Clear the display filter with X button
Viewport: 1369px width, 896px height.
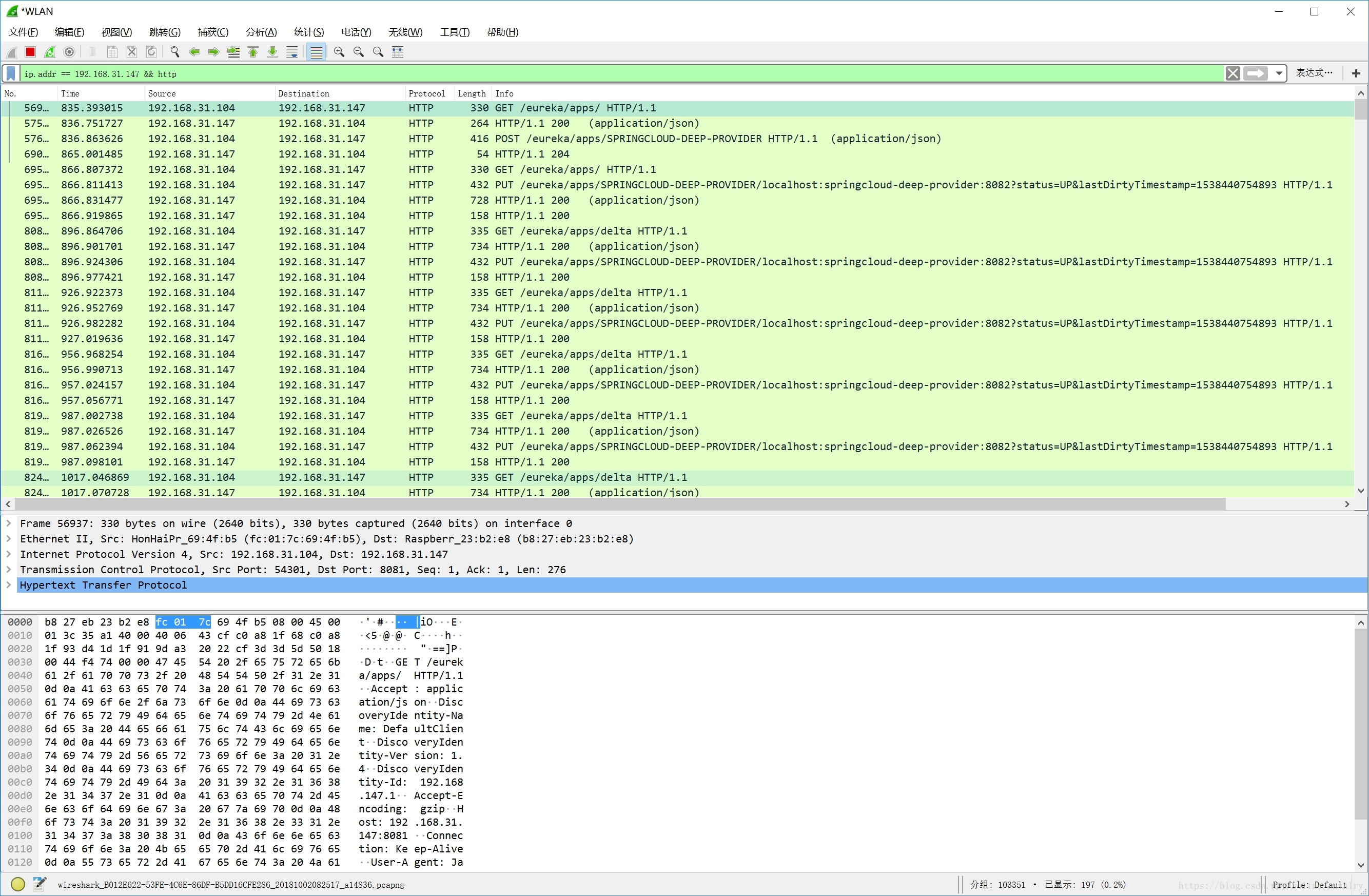[x=1233, y=73]
